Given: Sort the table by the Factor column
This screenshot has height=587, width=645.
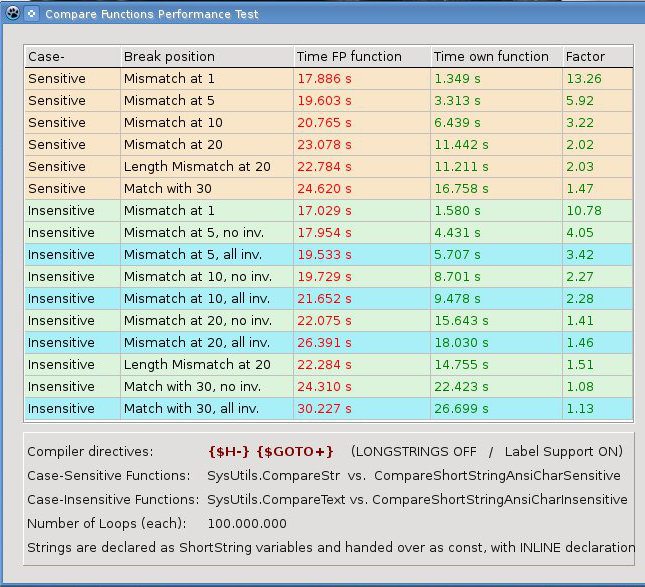Looking at the screenshot, I should pos(596,57).
